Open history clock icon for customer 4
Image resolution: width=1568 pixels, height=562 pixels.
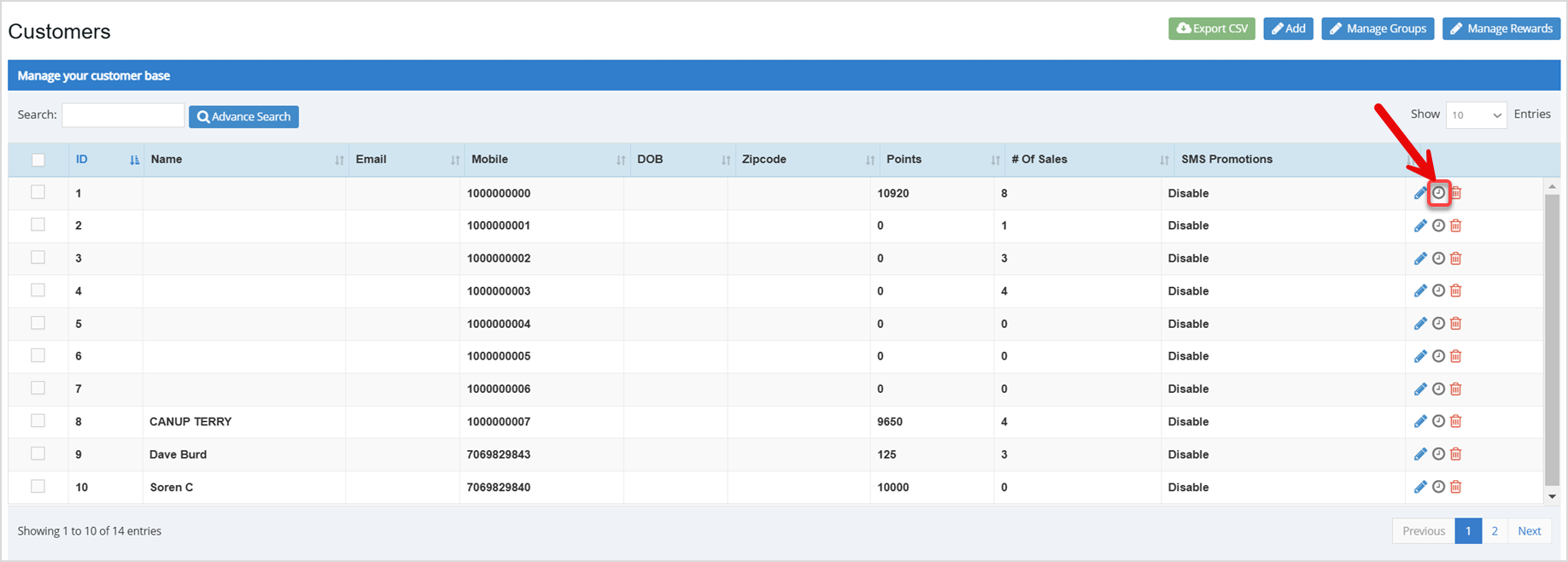click(x=1439, y=290)
